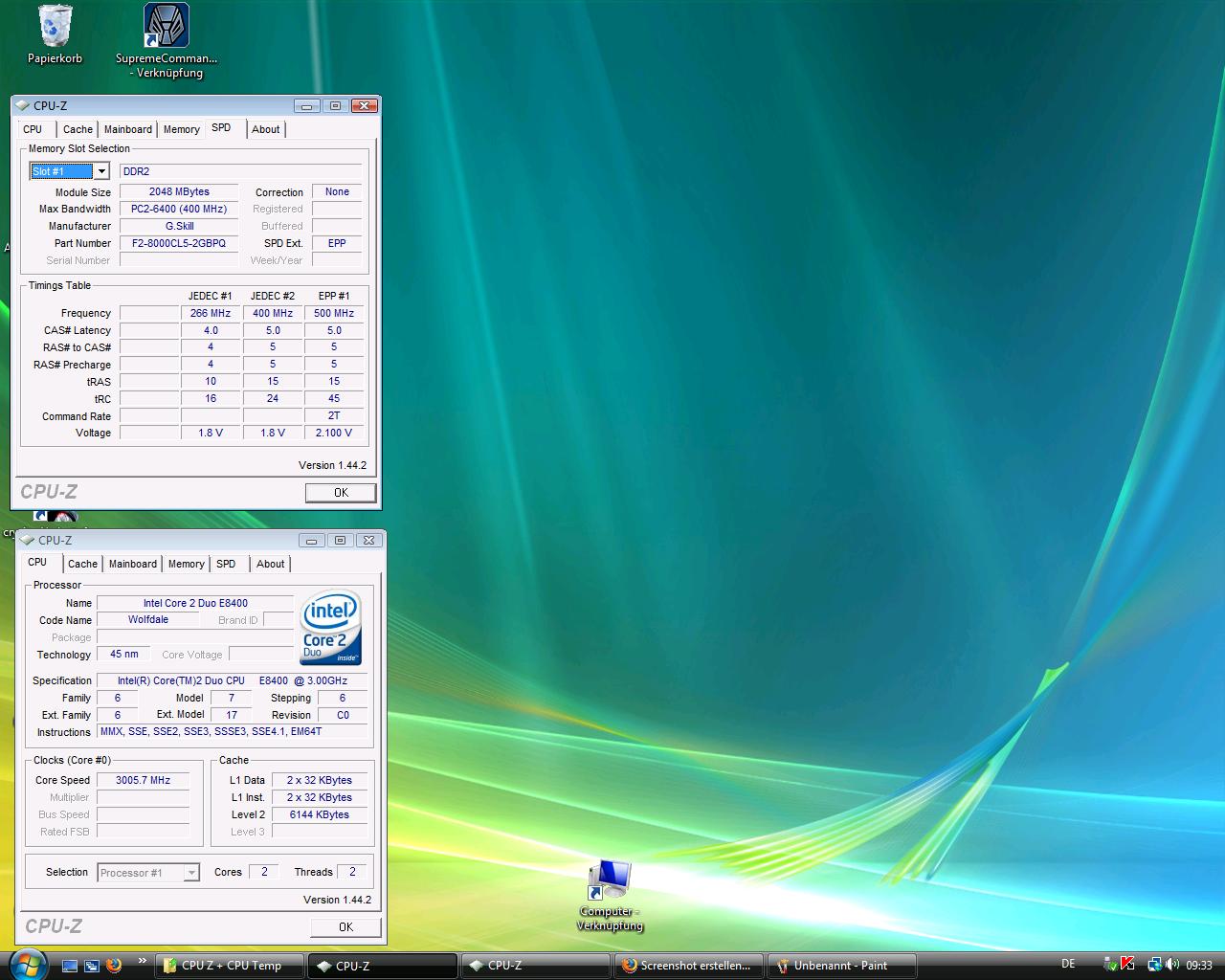The width and height of the screenshot is (1225, 980).
Task: Click the 500 MHz EPP #1 frequency
Action: click(334, 313)
